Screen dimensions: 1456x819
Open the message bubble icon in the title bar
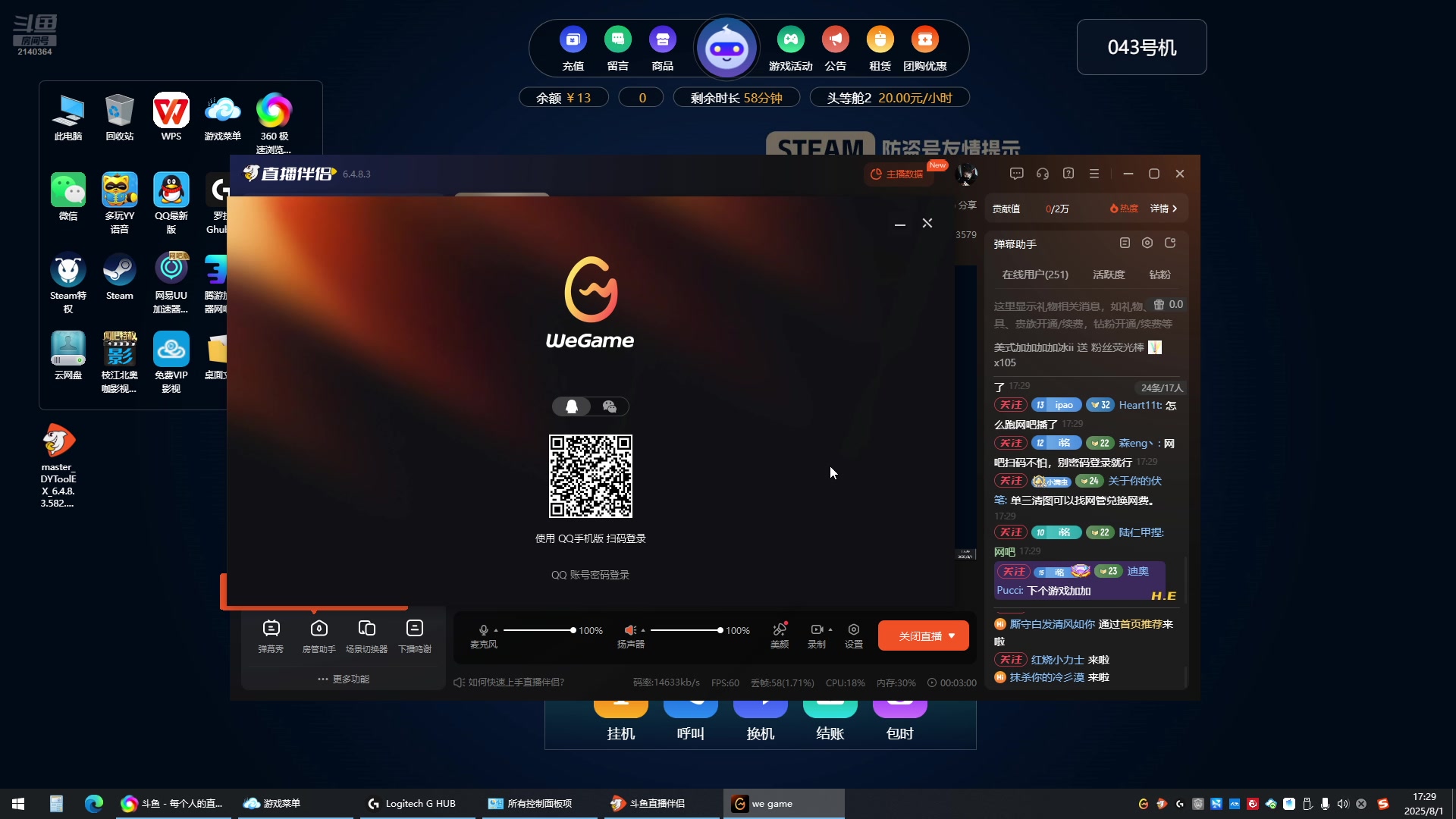click(x=1017, y=174)
